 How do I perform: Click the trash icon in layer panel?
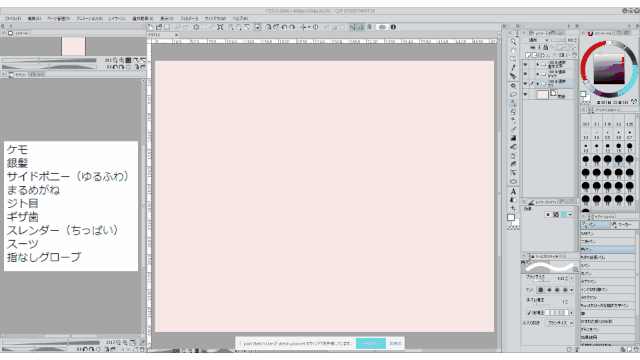574,55
